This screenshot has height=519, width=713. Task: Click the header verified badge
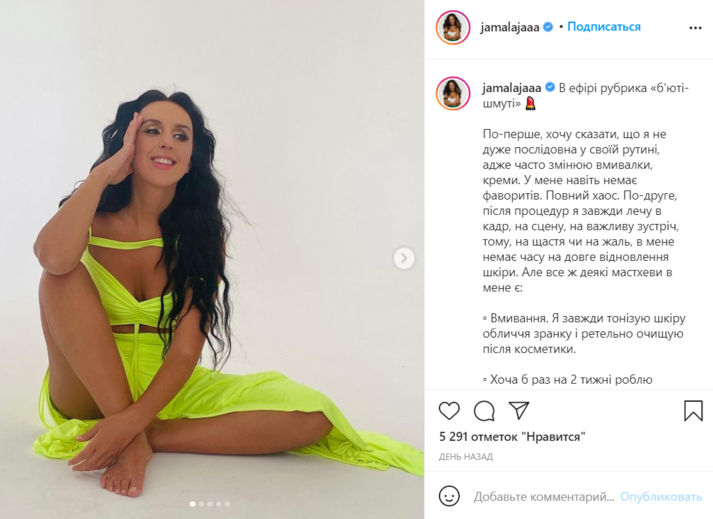click(x=548, y=27)
